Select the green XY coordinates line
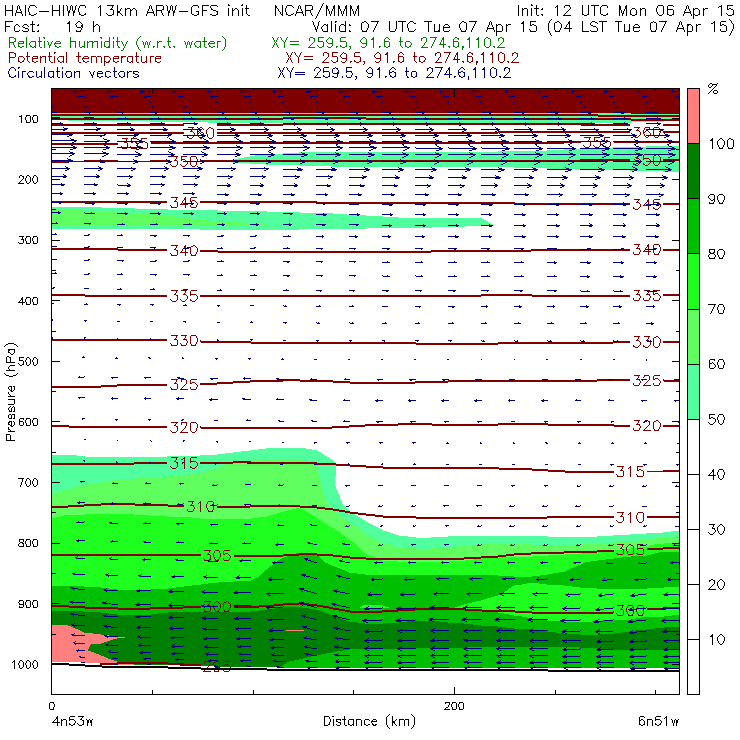 click(388, 43)
